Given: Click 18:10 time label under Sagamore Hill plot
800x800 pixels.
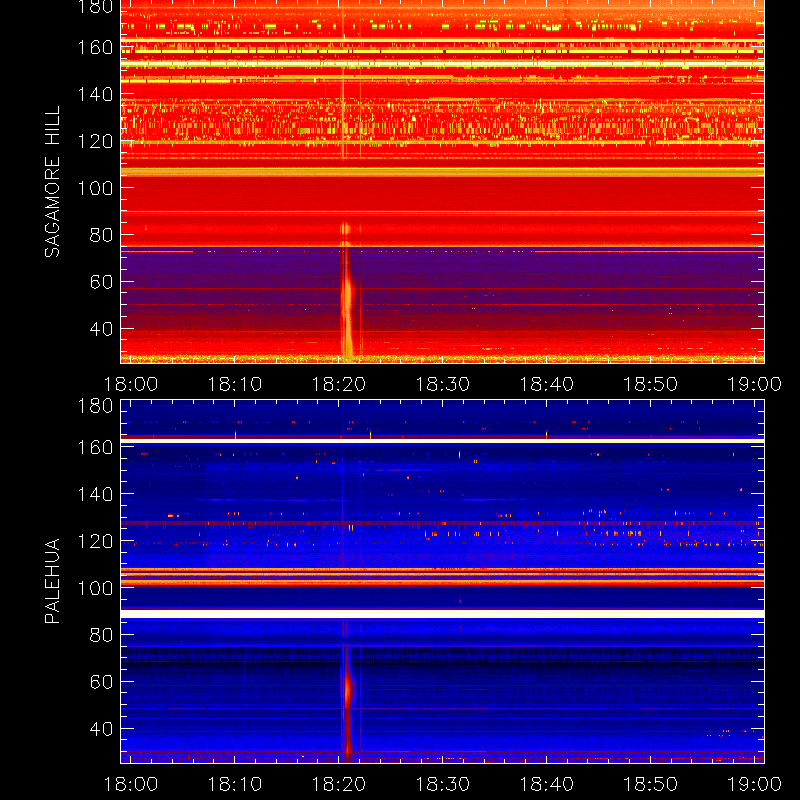Looking at the screenshot, I should click(235, 384).
